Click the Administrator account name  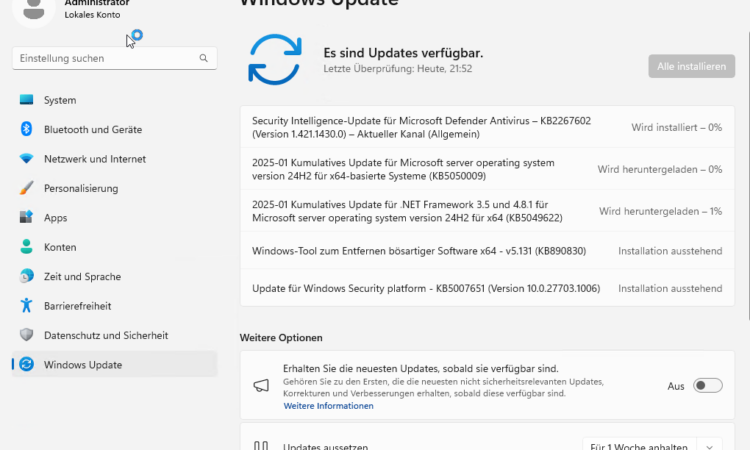click(97, 3)
